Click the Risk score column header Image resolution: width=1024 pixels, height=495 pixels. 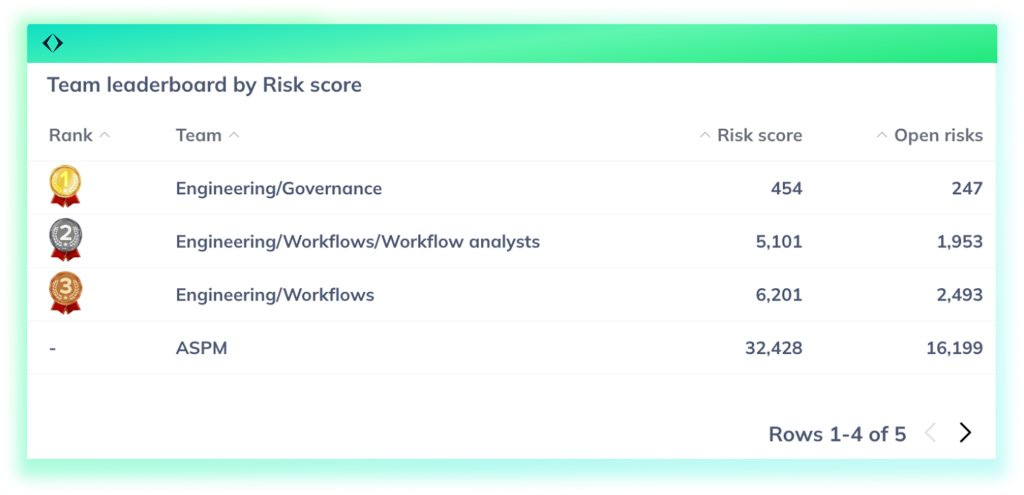pos(759,135)
